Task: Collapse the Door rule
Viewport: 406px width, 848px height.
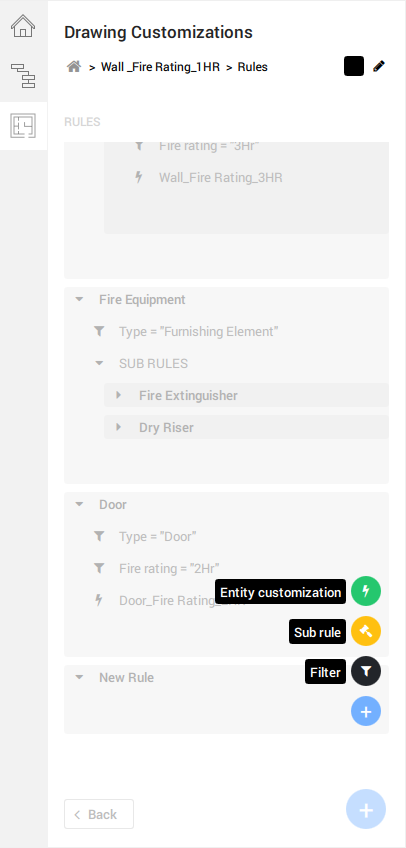Action: pyautogui.click(x=79, y=504)
